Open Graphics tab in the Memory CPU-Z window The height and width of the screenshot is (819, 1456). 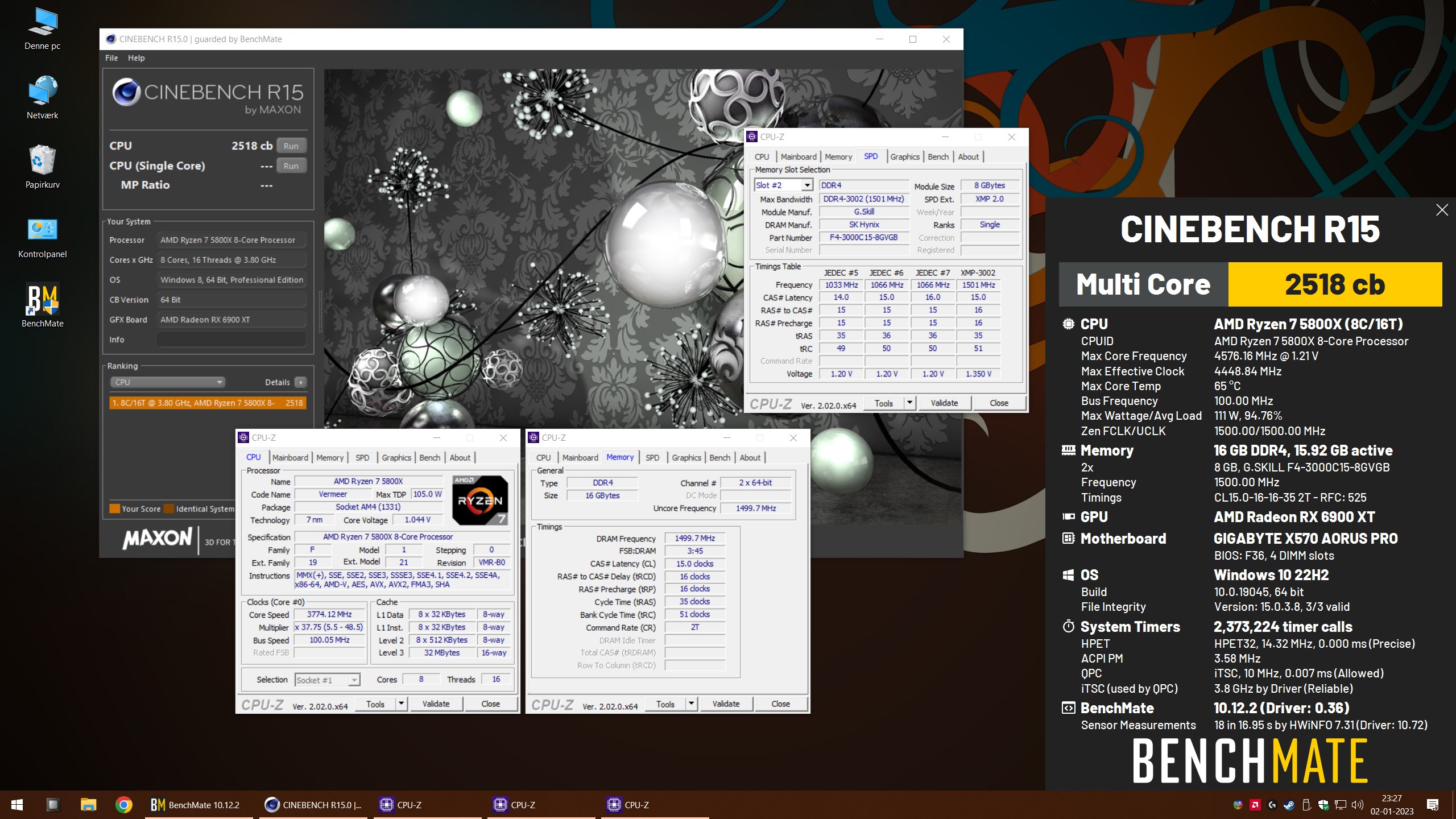tap(686, 458)
